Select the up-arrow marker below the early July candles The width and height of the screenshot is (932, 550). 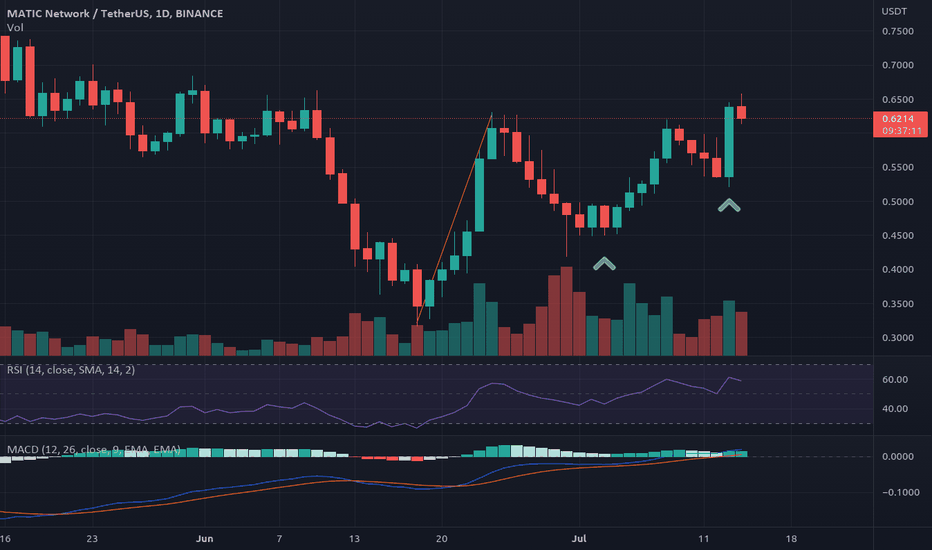pos(604,263)
